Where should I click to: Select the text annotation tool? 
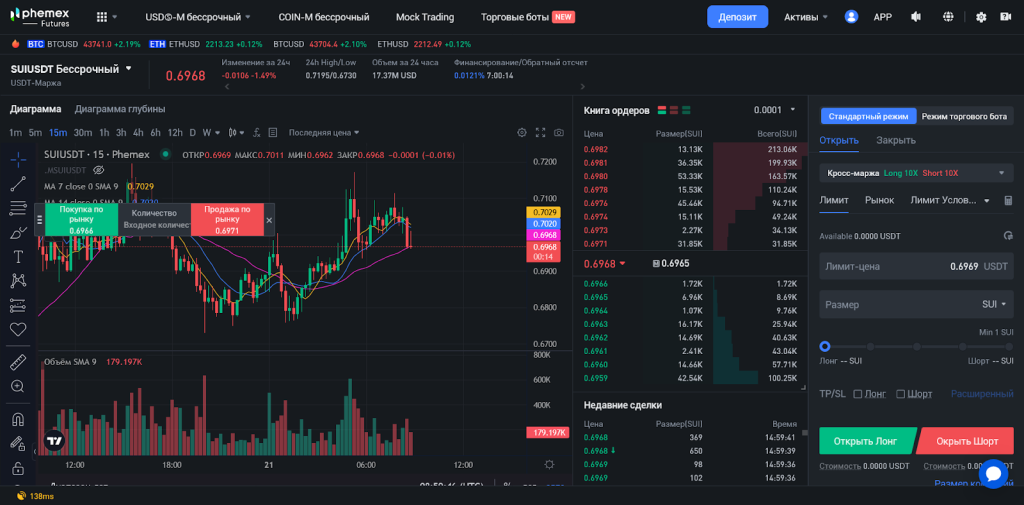tap(18, 256)
